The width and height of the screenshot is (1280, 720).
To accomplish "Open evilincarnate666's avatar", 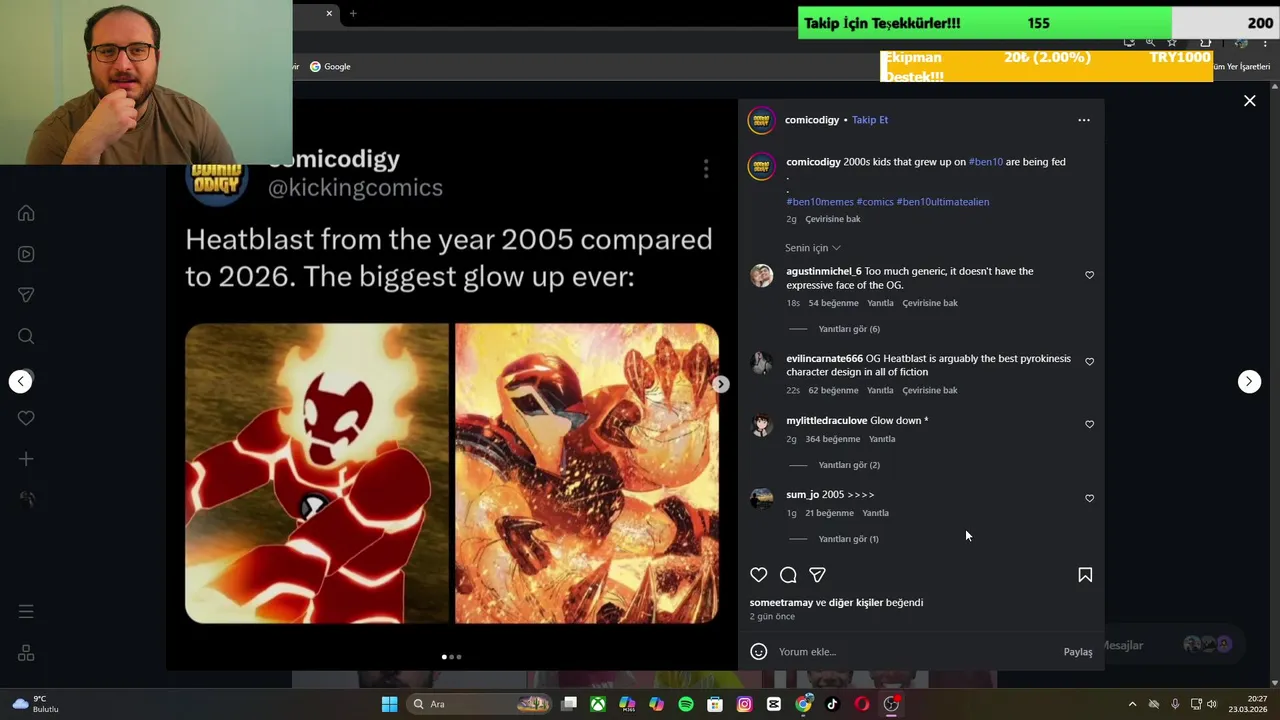I will pos(762,363).
